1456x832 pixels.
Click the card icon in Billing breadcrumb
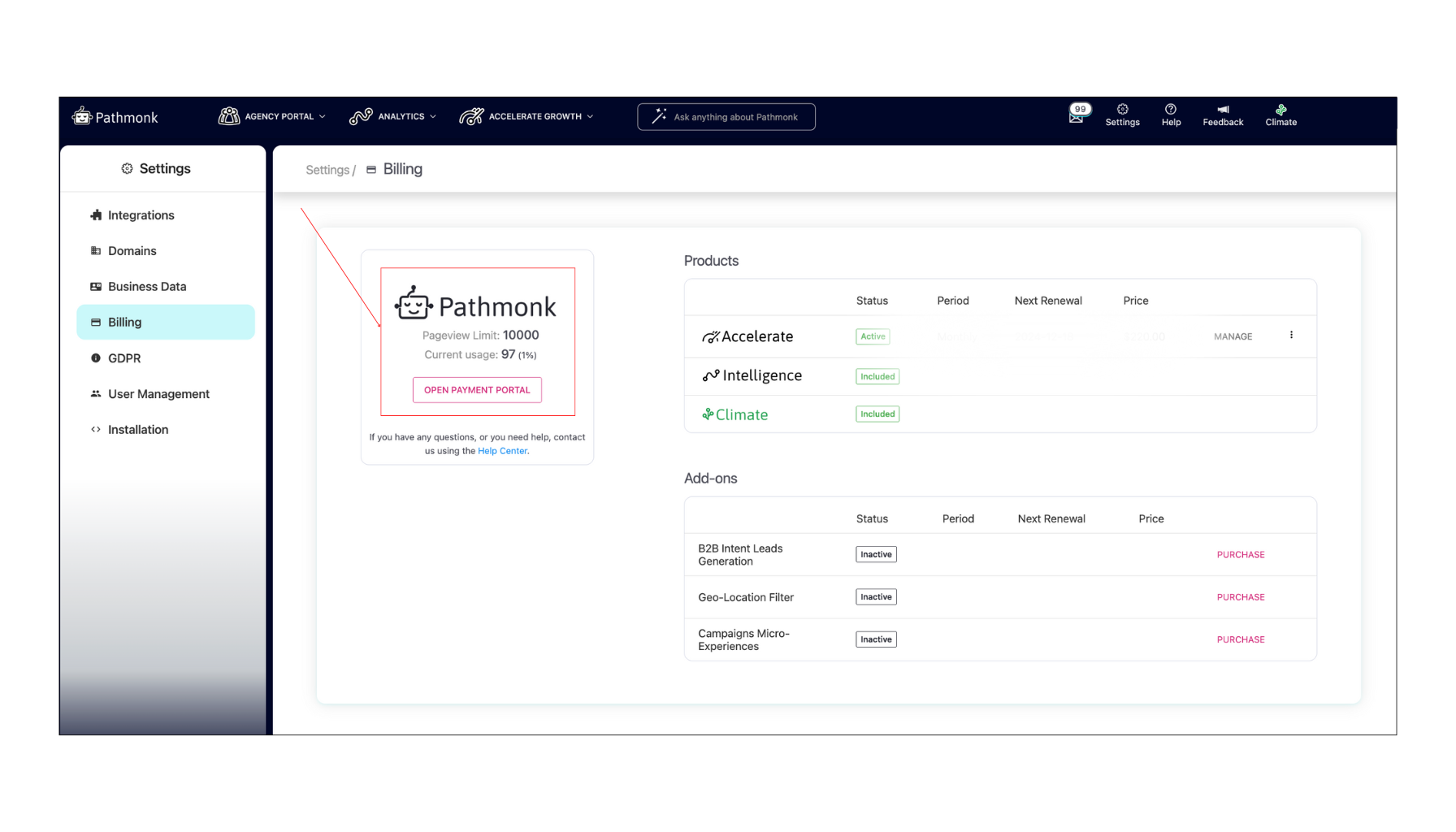coord(371,169)
